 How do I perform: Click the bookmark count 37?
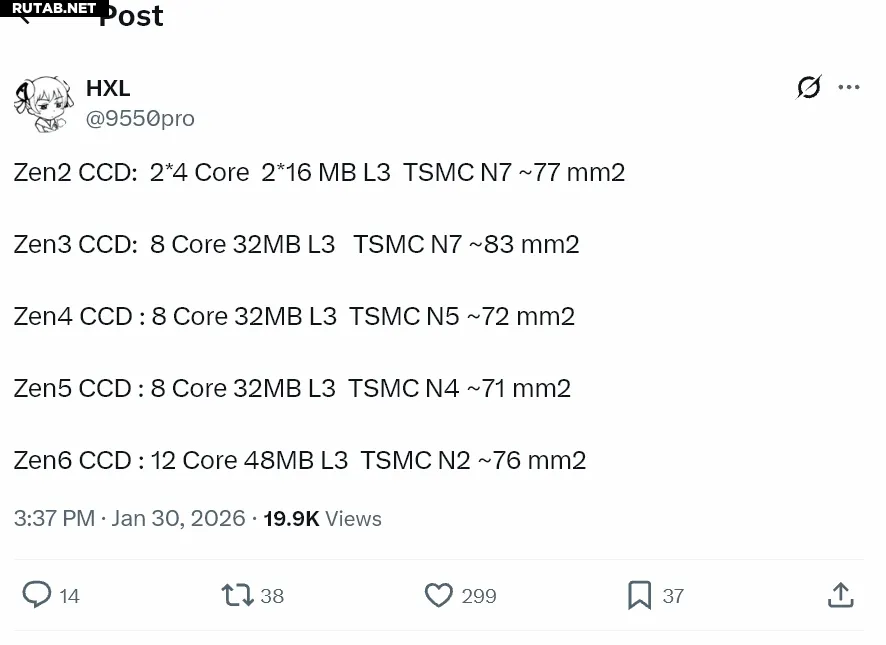(x=673, y=596)
